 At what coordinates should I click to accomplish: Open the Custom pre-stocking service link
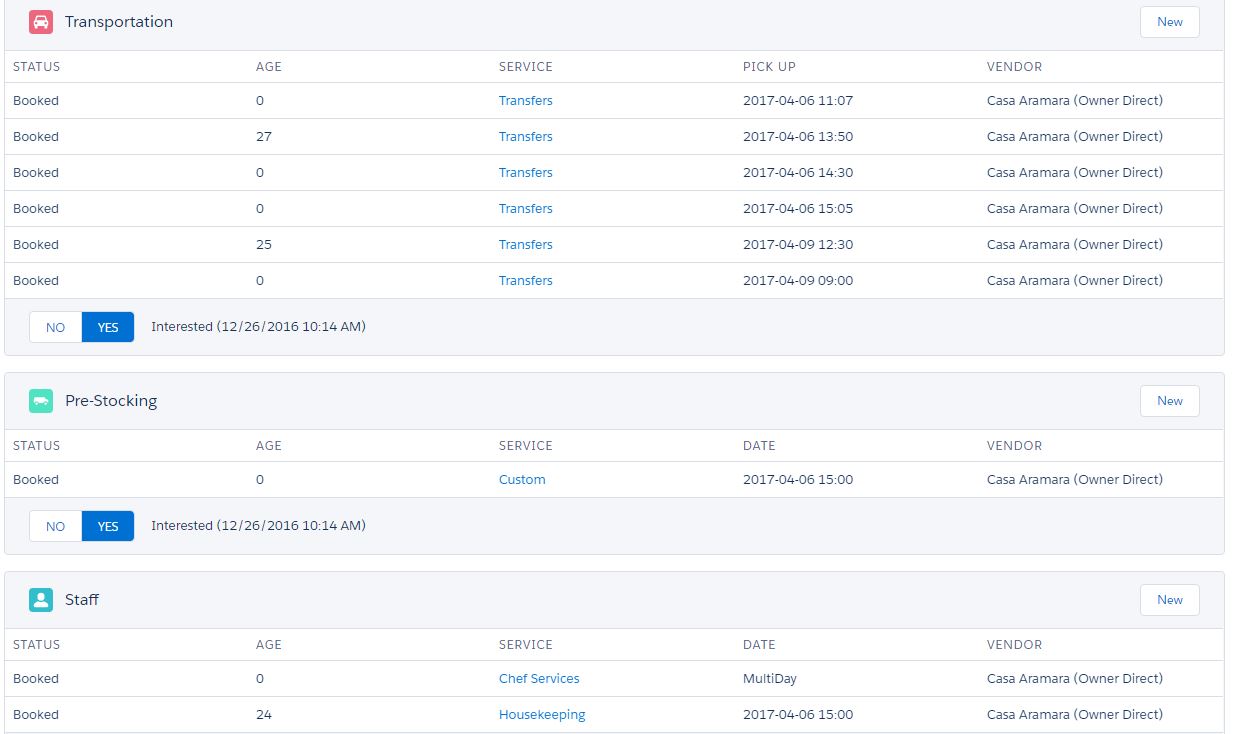coord(522,480)
